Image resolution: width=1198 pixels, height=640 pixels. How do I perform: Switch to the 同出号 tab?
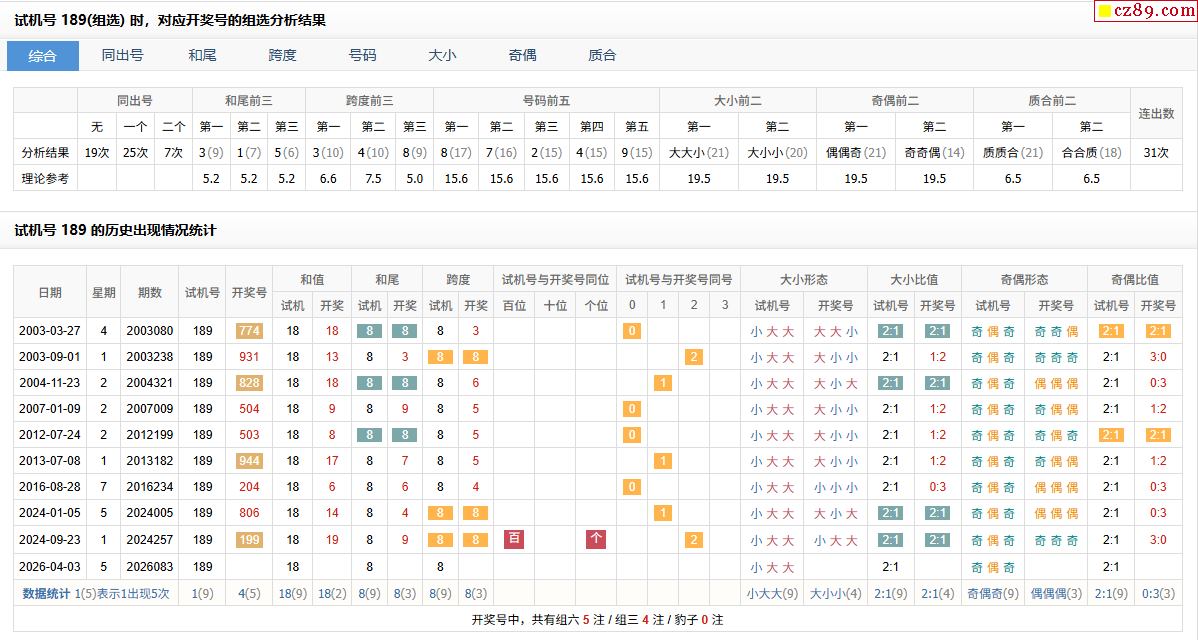point(122,56)
